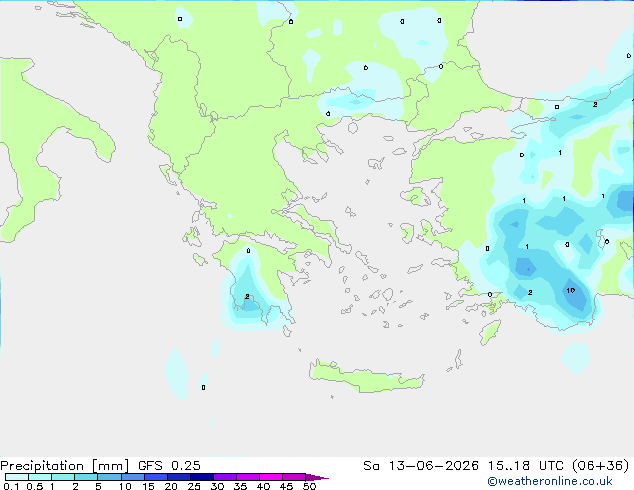Click the island of Crete on the map
Viewport: 634px width, 490px height.
tap(366, 377)
